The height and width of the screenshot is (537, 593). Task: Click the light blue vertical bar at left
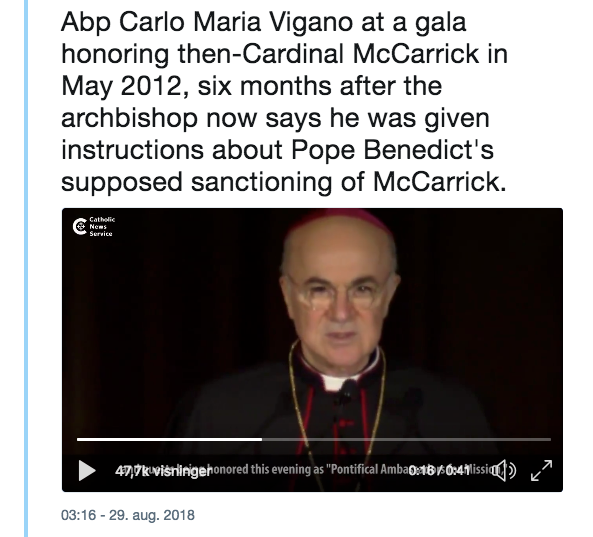point(26,268)
